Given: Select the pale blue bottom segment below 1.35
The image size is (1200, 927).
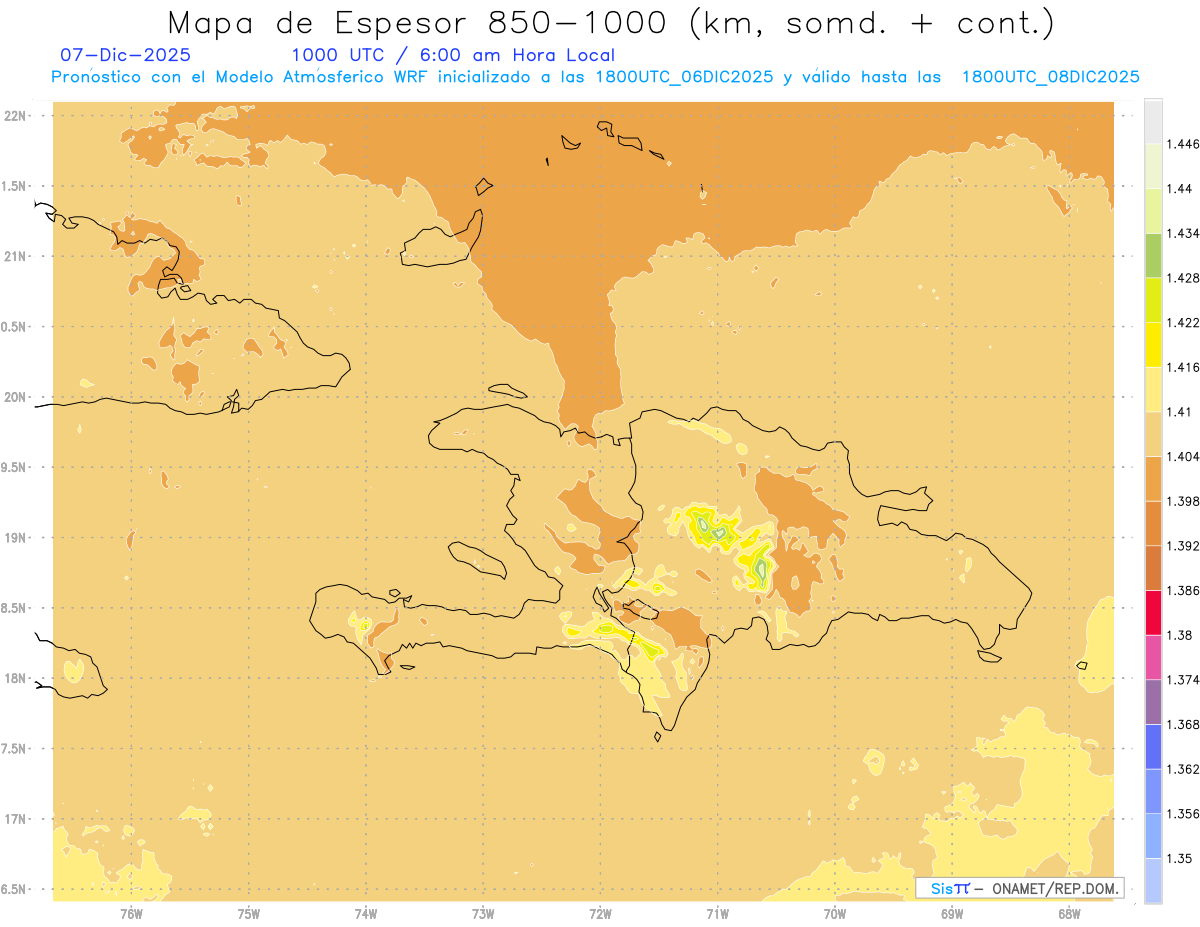Looking at the screenshot, I should (x=1153, y=881).
